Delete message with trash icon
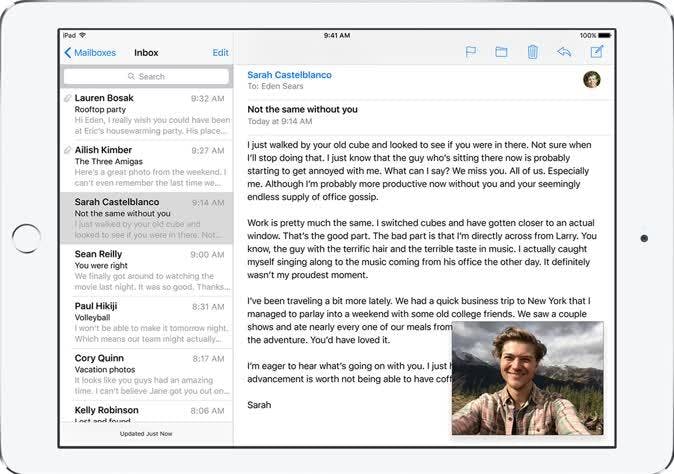The image size is (674, 474). [x=533, y=52]
